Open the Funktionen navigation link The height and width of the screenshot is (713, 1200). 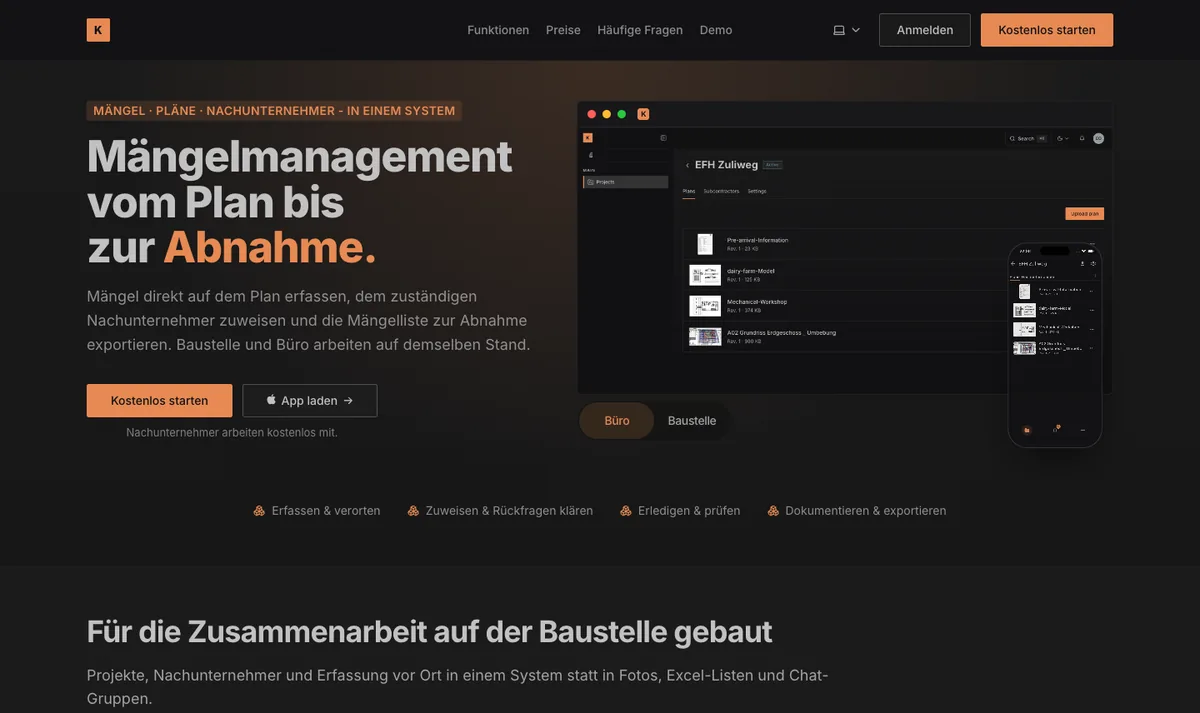[498, 30]
